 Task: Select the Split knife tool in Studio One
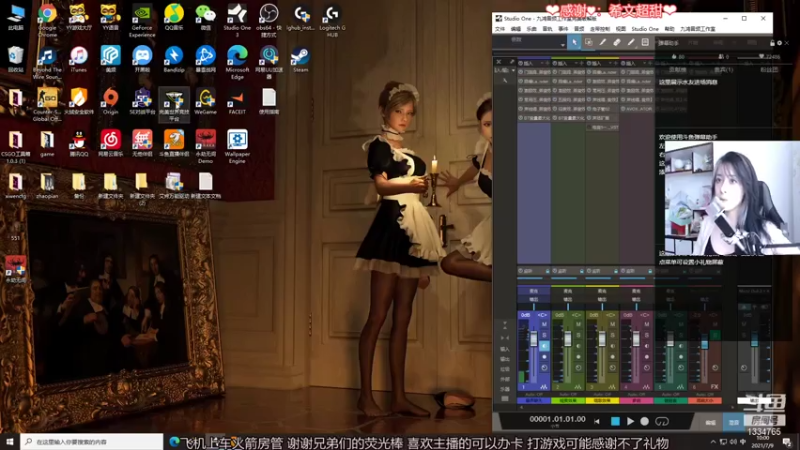[x=603, y=43]
